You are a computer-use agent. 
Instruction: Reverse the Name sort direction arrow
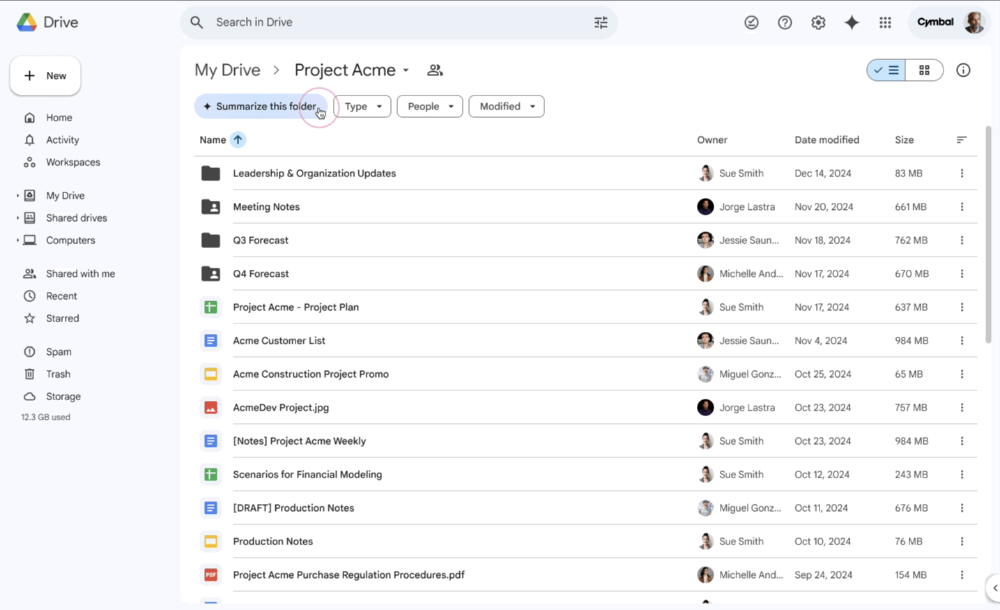point(238,140)
